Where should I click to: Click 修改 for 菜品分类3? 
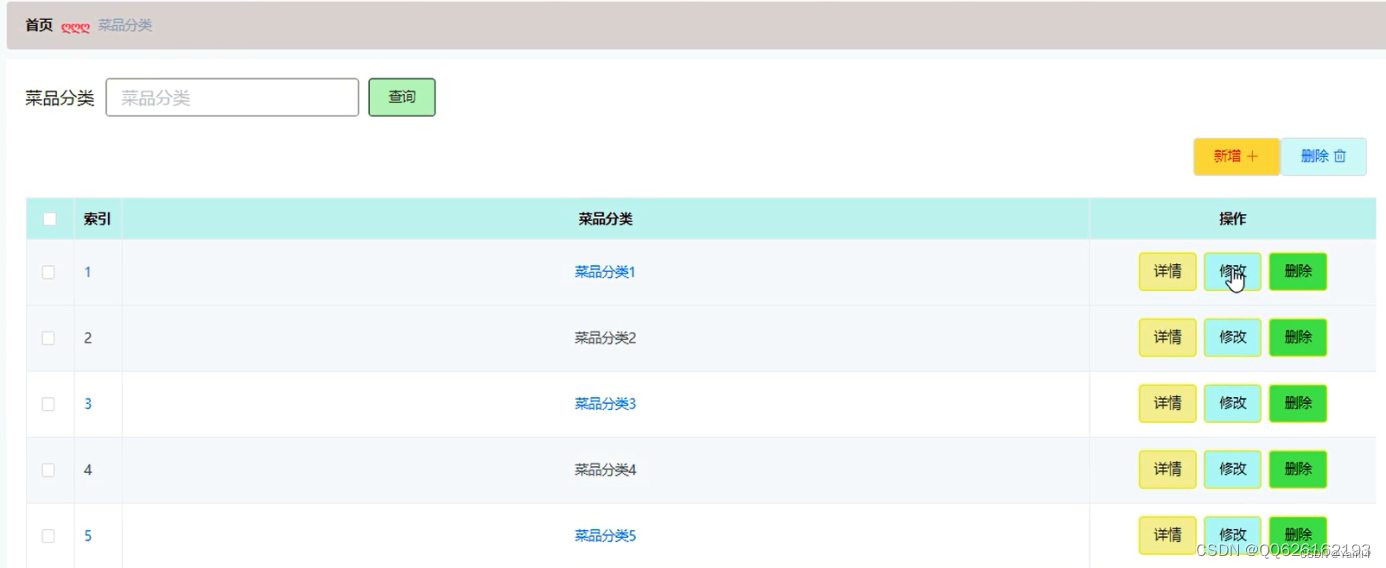tap(1233, 404)
